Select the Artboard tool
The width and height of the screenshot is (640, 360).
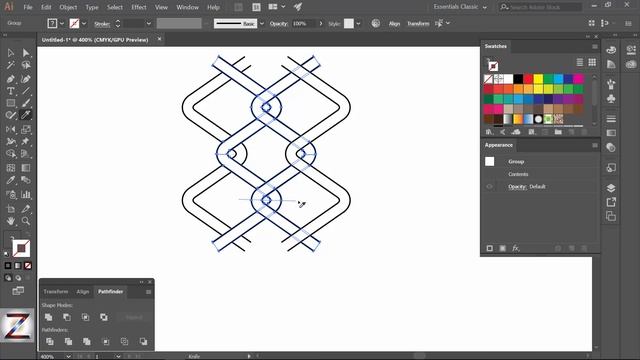tap(11, 209)
